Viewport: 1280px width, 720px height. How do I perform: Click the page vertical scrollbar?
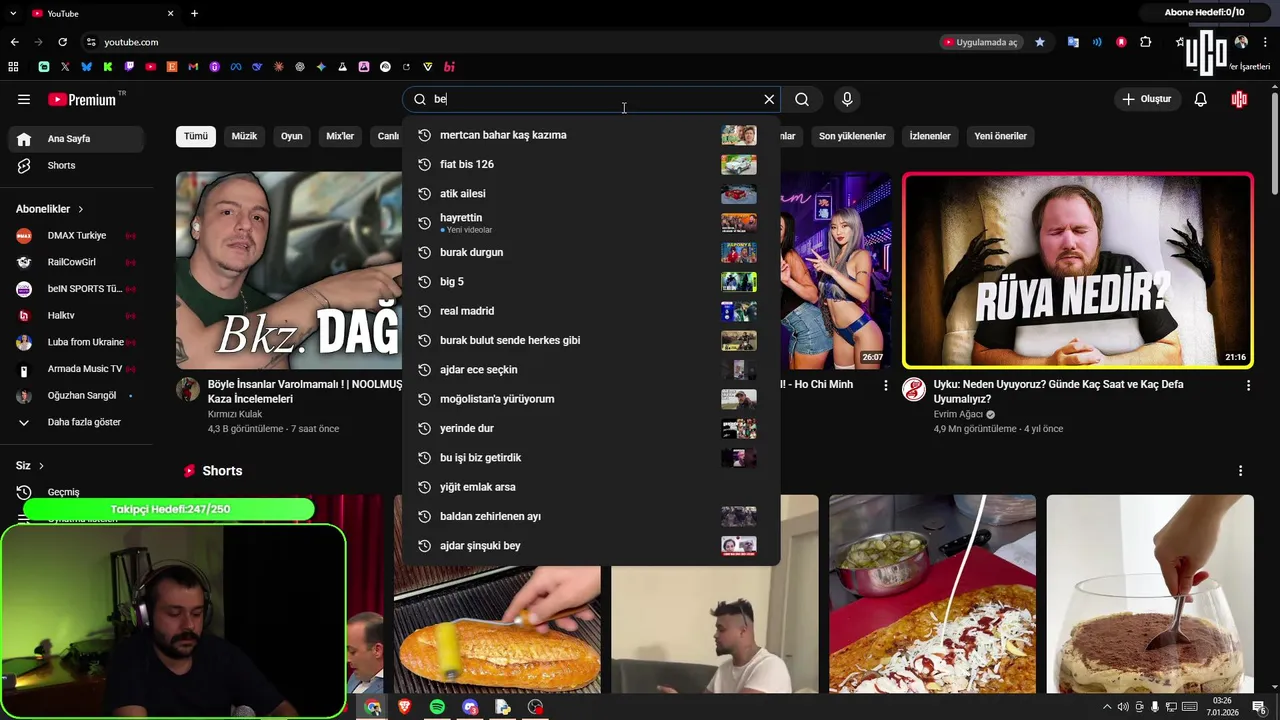[x=1274, y=145]
